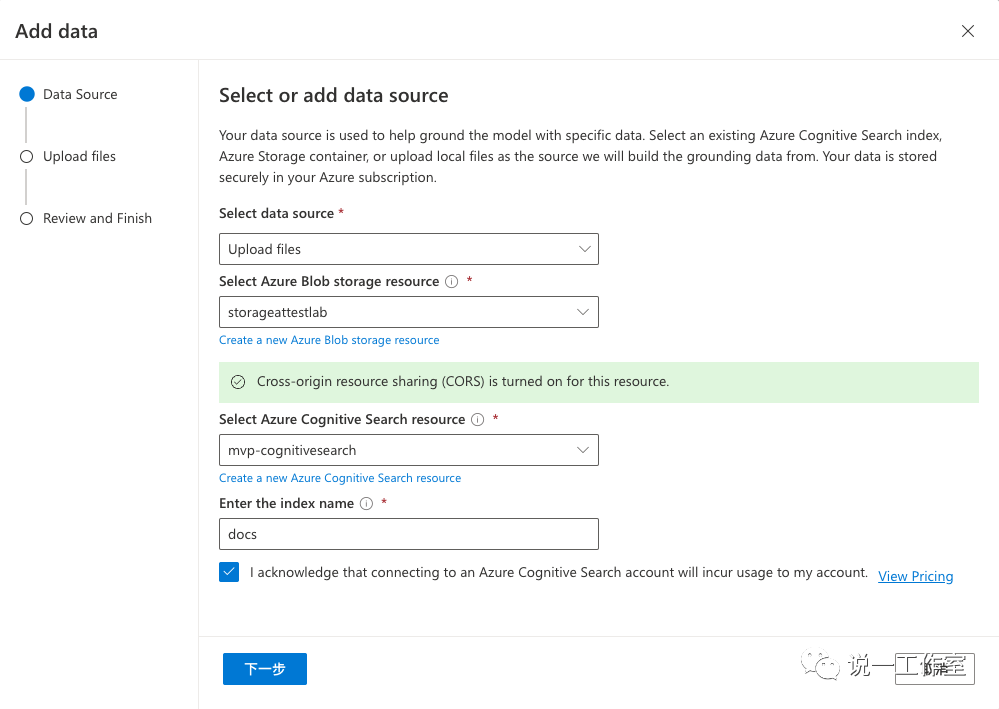Click the blue 下一步 next button
The image size is (999, 709).
[265, 669]
